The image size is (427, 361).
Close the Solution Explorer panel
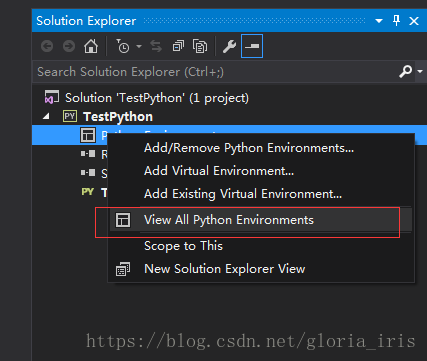tap(414, 21)
